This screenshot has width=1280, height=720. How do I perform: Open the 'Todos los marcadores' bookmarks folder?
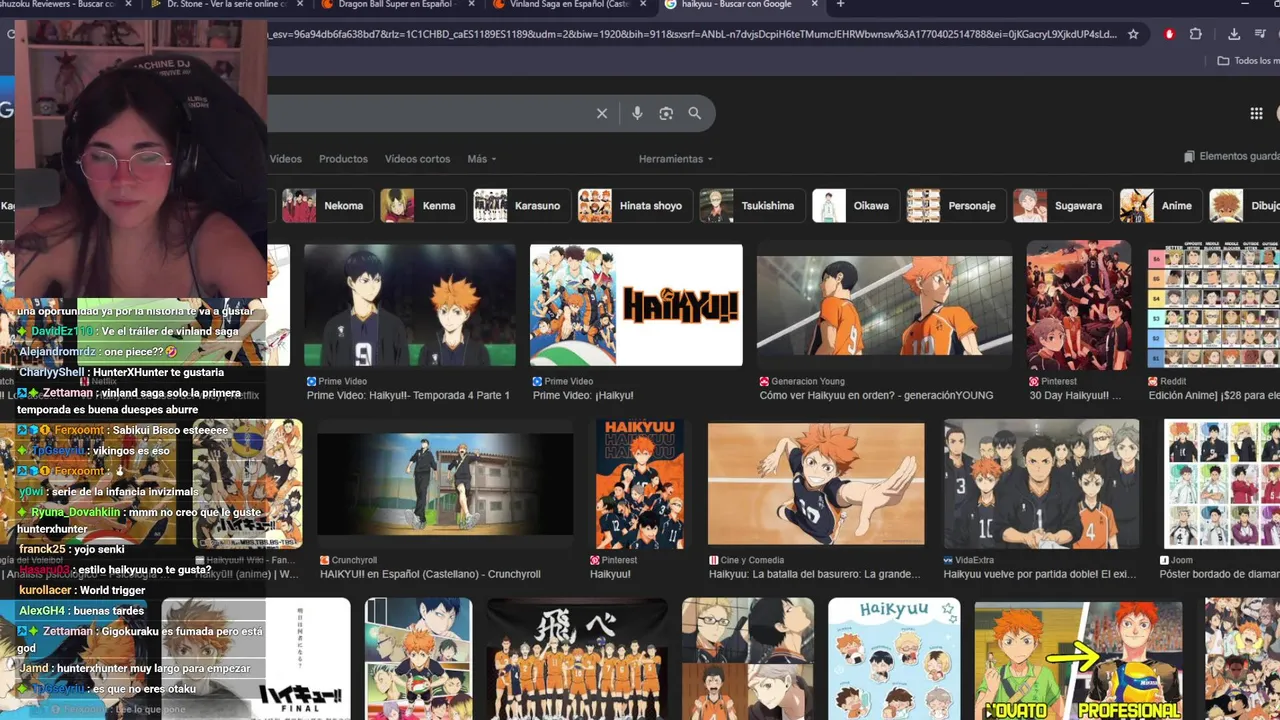tap(1248, 61)
